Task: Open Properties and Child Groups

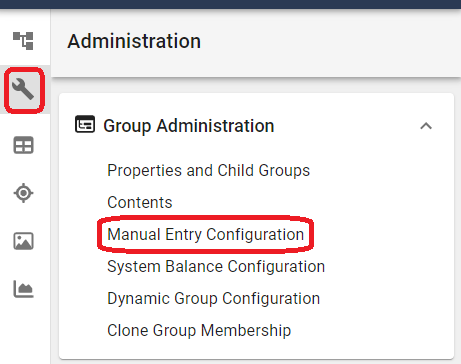Action: [x=208, y=170]
